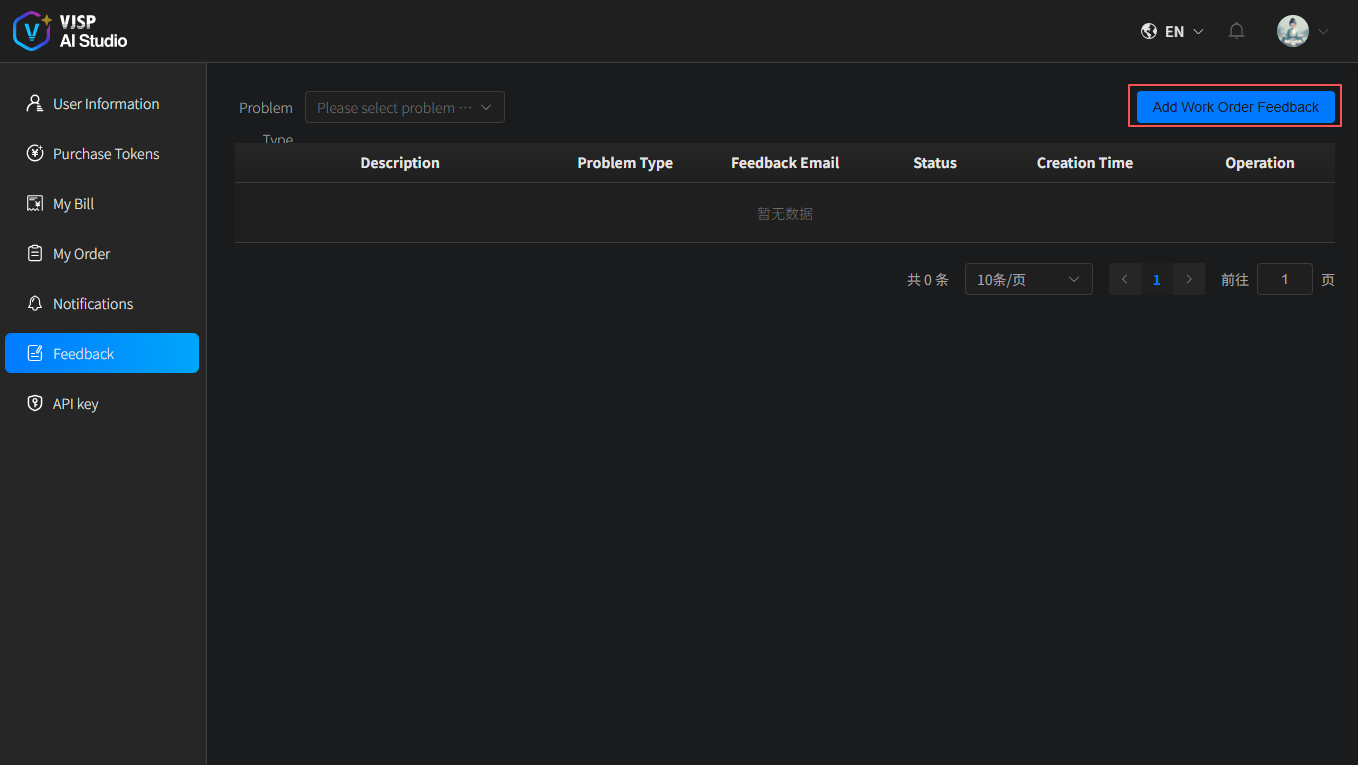Open the notification bell in header

1237,31
